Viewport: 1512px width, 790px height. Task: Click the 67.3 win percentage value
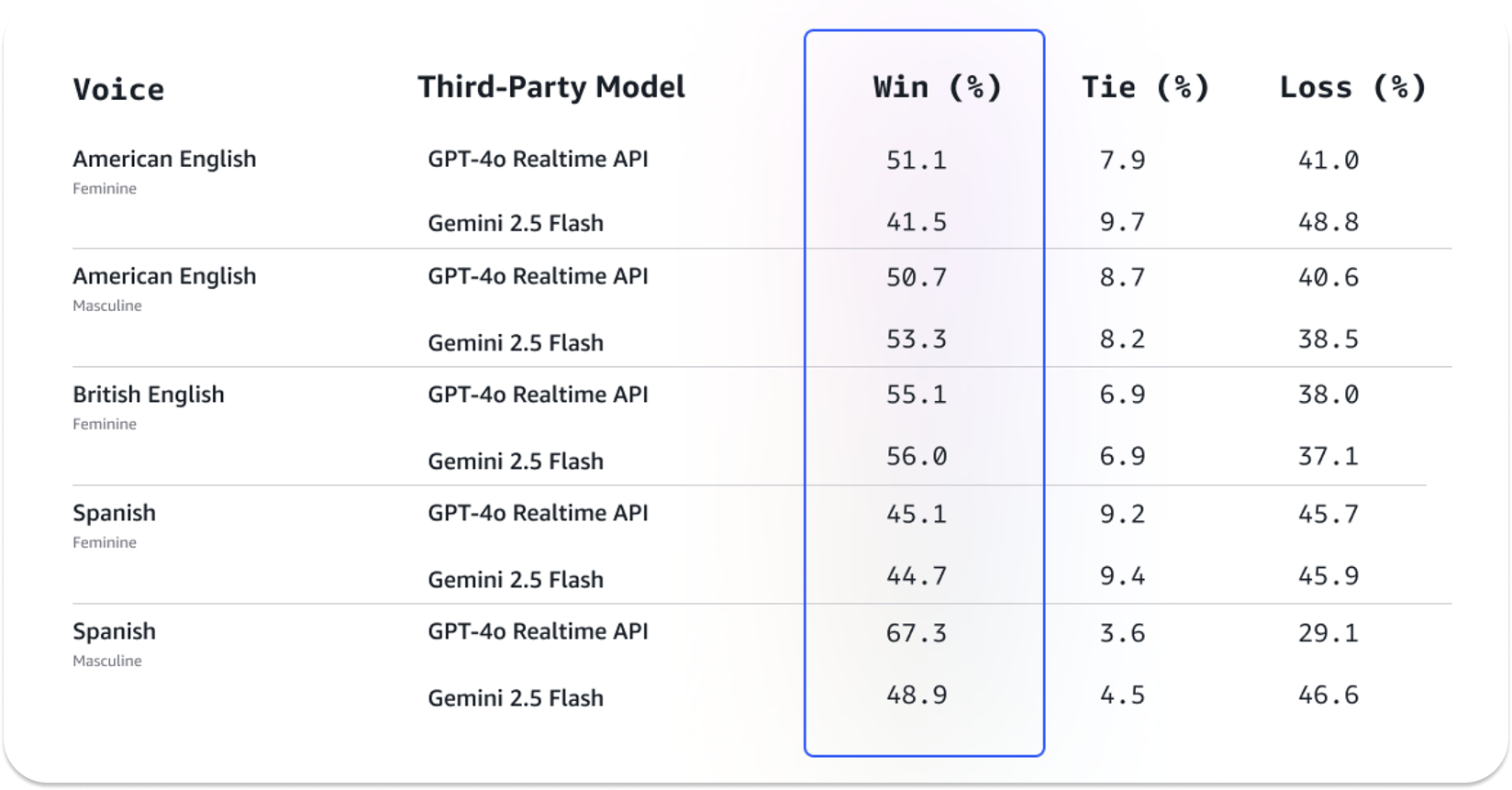916,633
